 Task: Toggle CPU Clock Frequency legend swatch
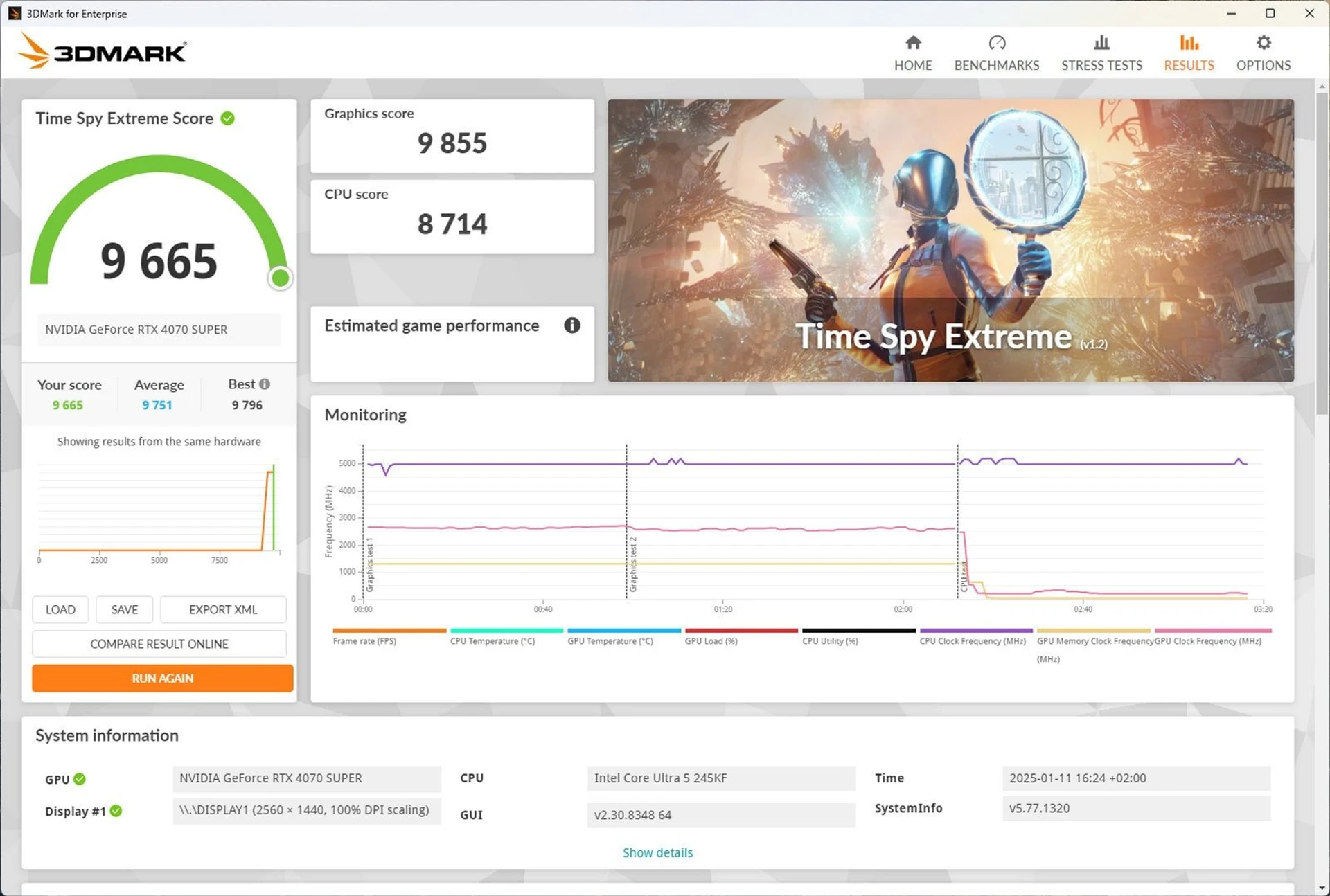click(976, 631)
